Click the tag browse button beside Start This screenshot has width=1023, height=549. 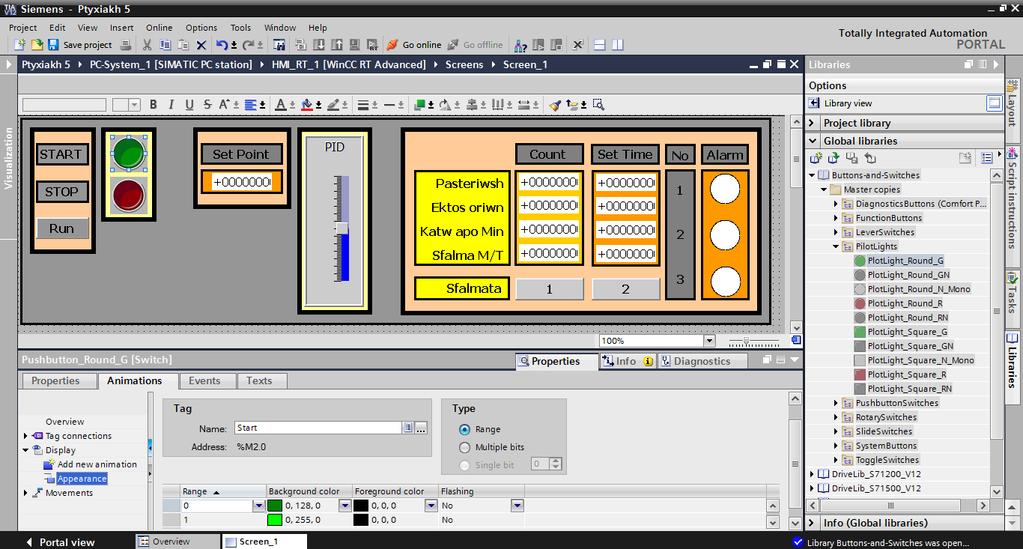tap(421, 428)
